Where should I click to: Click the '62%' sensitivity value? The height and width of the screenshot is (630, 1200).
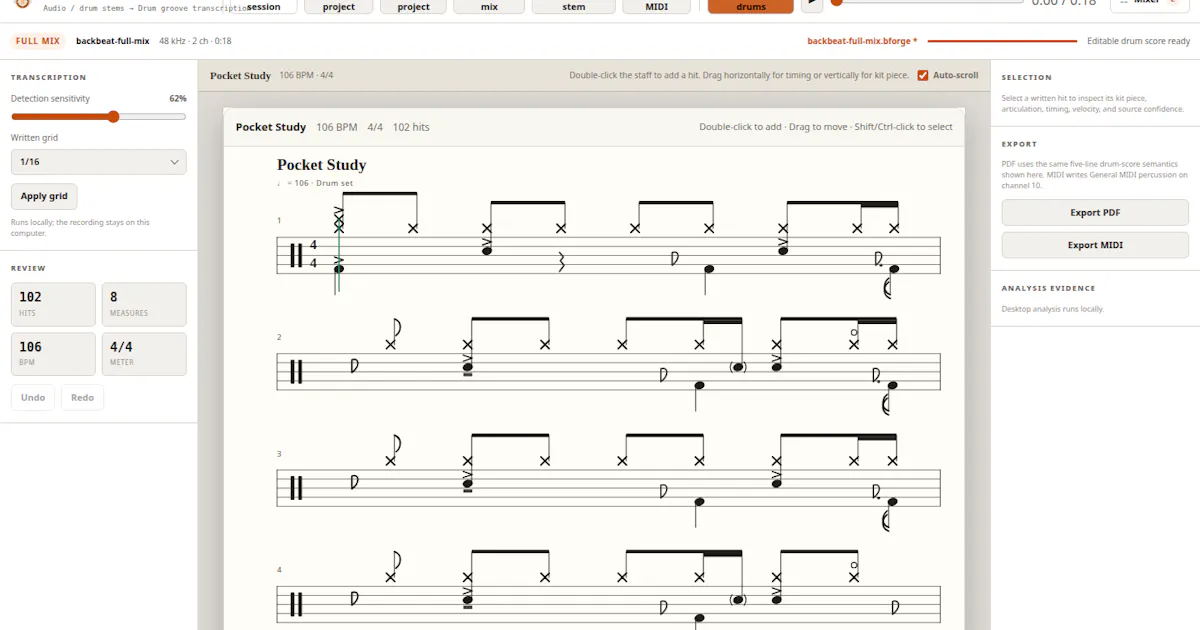[x=178, y=99]
